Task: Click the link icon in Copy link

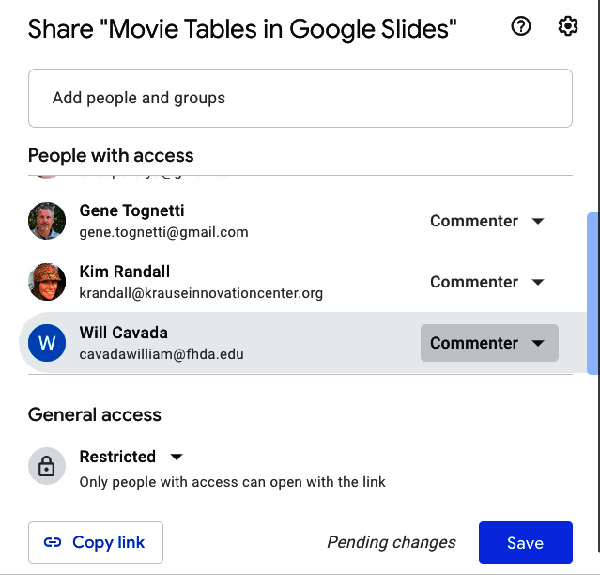Action: [x=52, y=542]
